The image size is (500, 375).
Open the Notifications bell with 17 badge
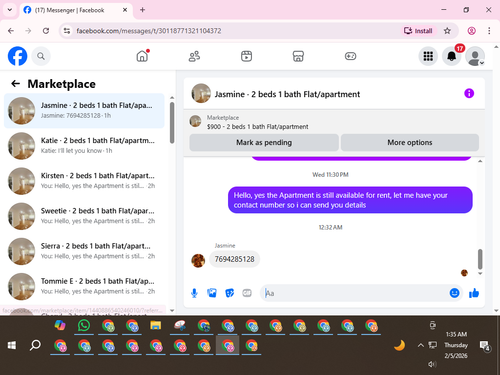tap(452, 56)
